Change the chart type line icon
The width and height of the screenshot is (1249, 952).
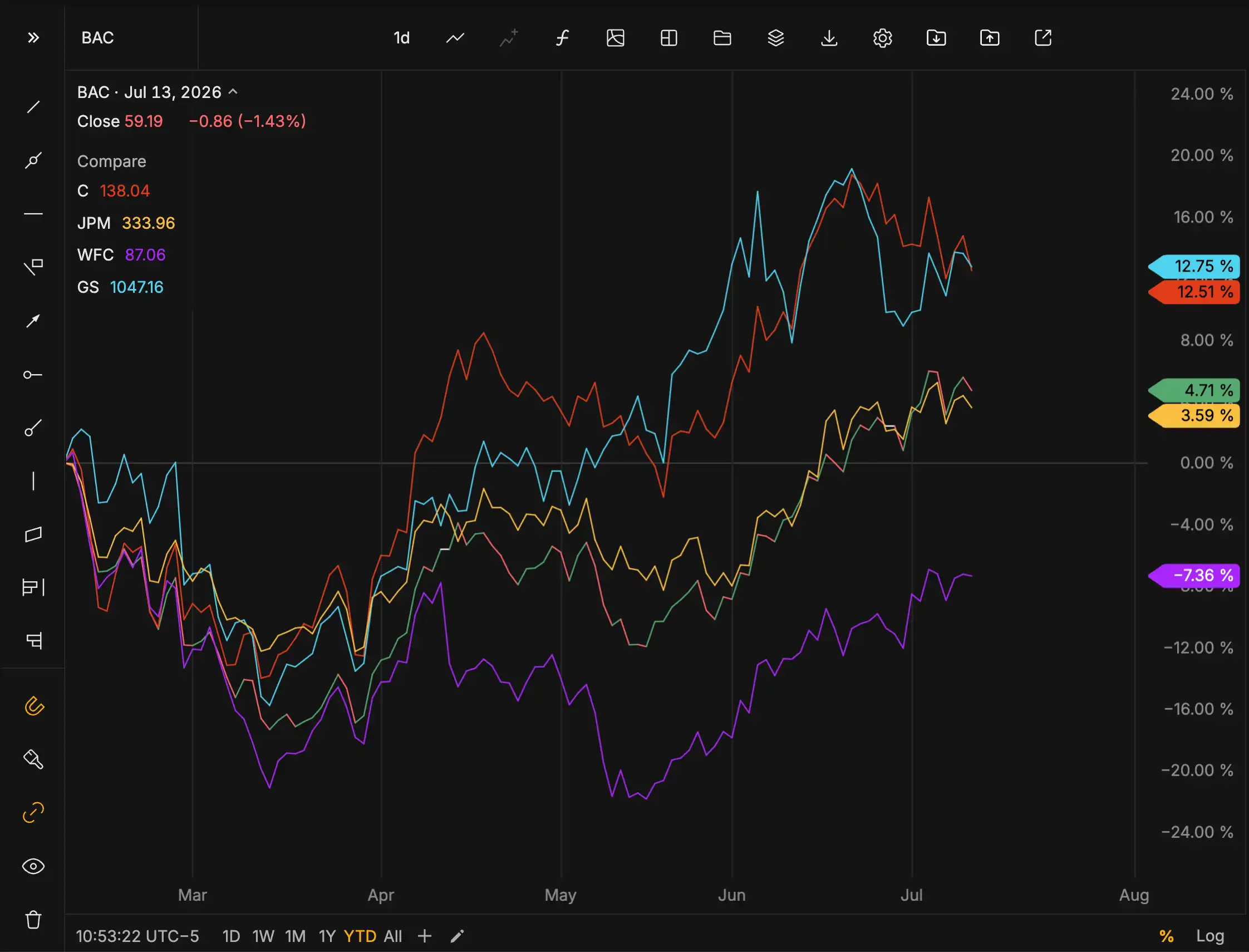click(x=455, y=38)
